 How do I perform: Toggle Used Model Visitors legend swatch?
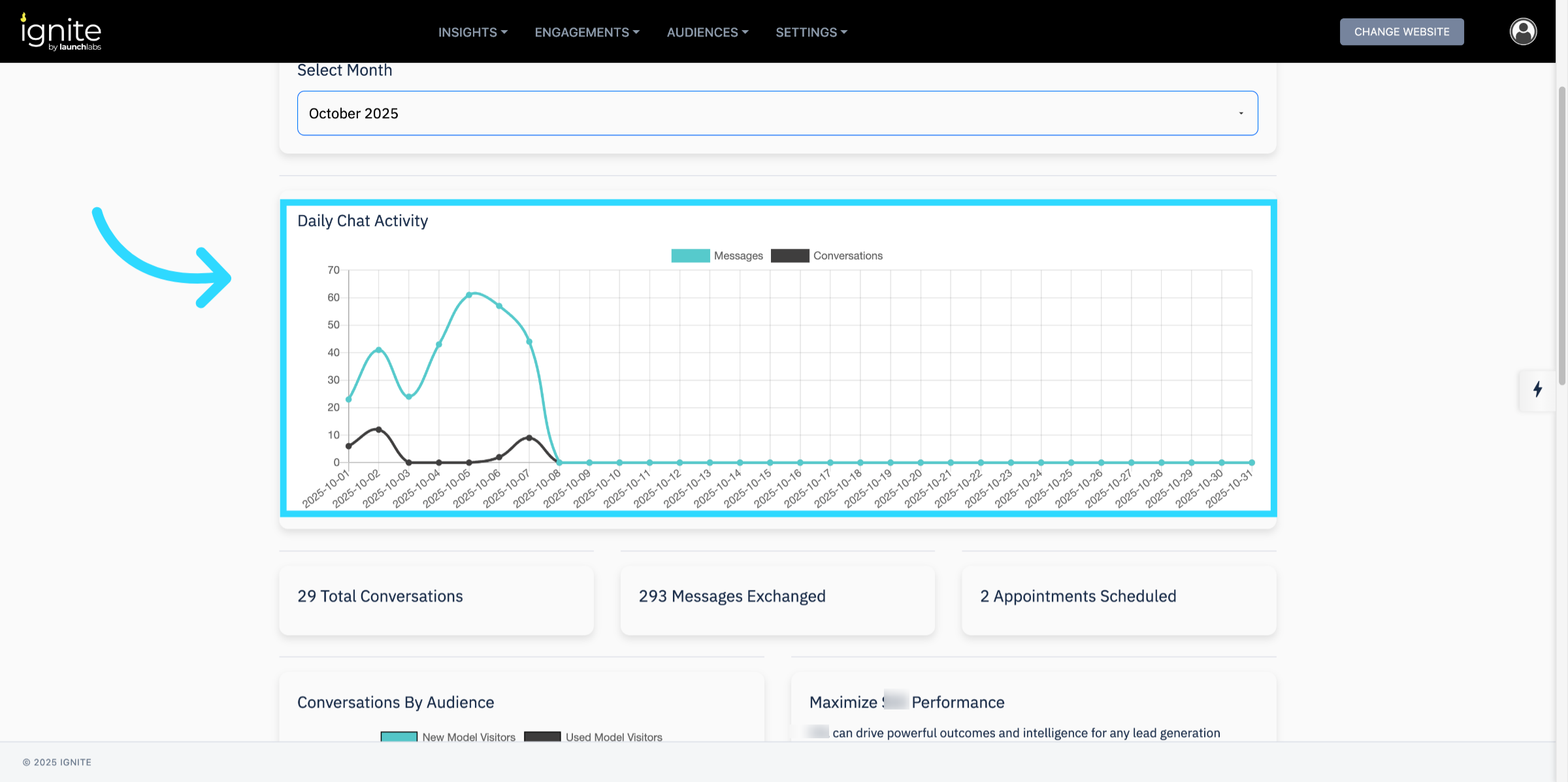pos(542,736)
